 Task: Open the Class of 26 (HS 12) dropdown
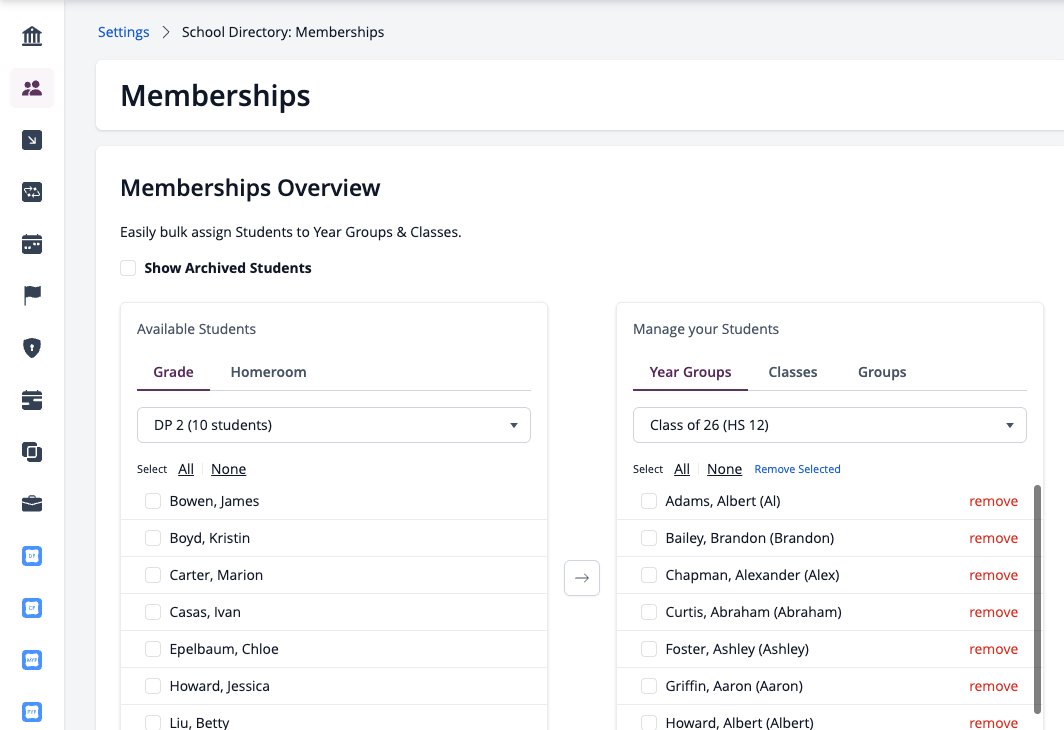point(829,425)
